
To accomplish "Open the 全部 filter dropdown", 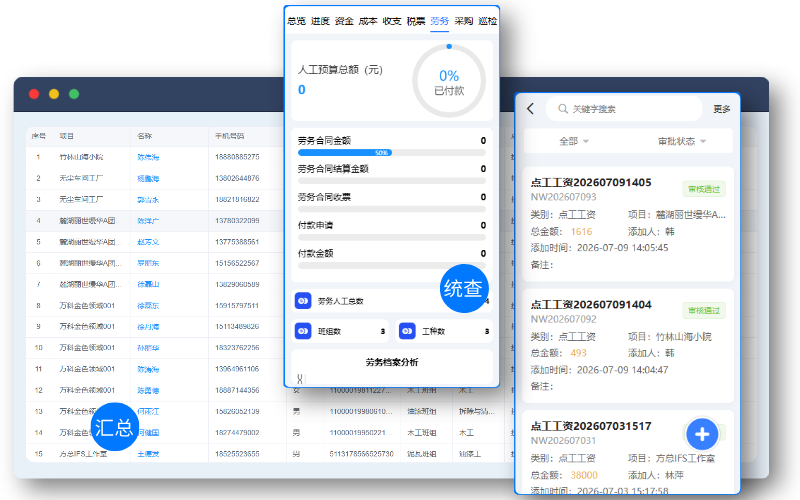I will (574, 141).
